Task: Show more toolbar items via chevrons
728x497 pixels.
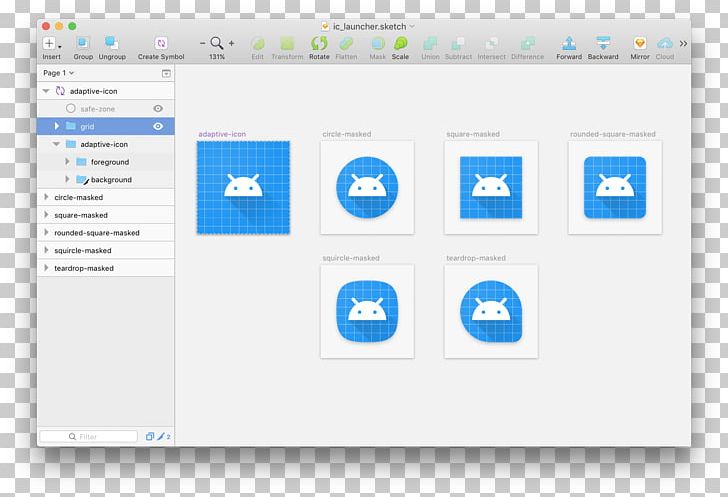Action: (683, 44)
